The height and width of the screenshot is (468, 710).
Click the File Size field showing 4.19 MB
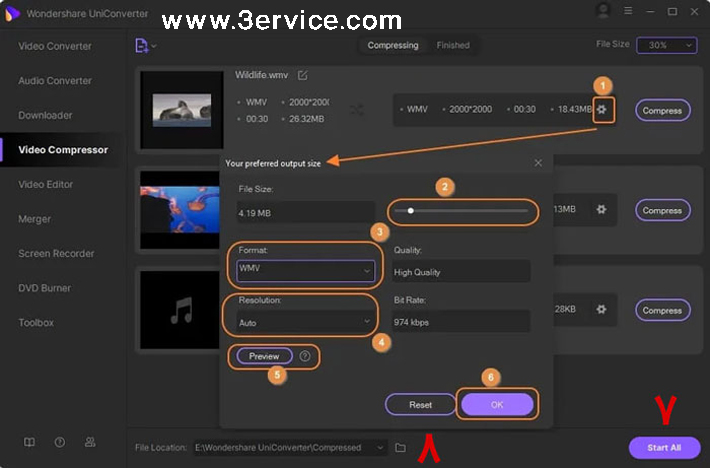(x=291, y=213)
